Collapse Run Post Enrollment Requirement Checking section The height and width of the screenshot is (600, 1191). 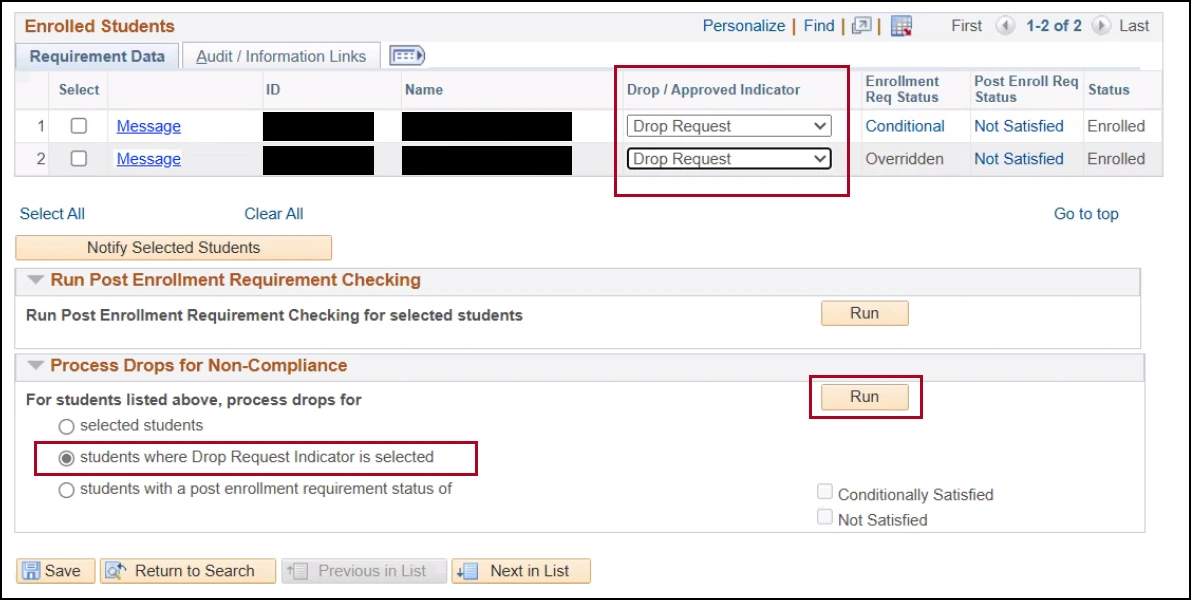click(x=36, y=279)
